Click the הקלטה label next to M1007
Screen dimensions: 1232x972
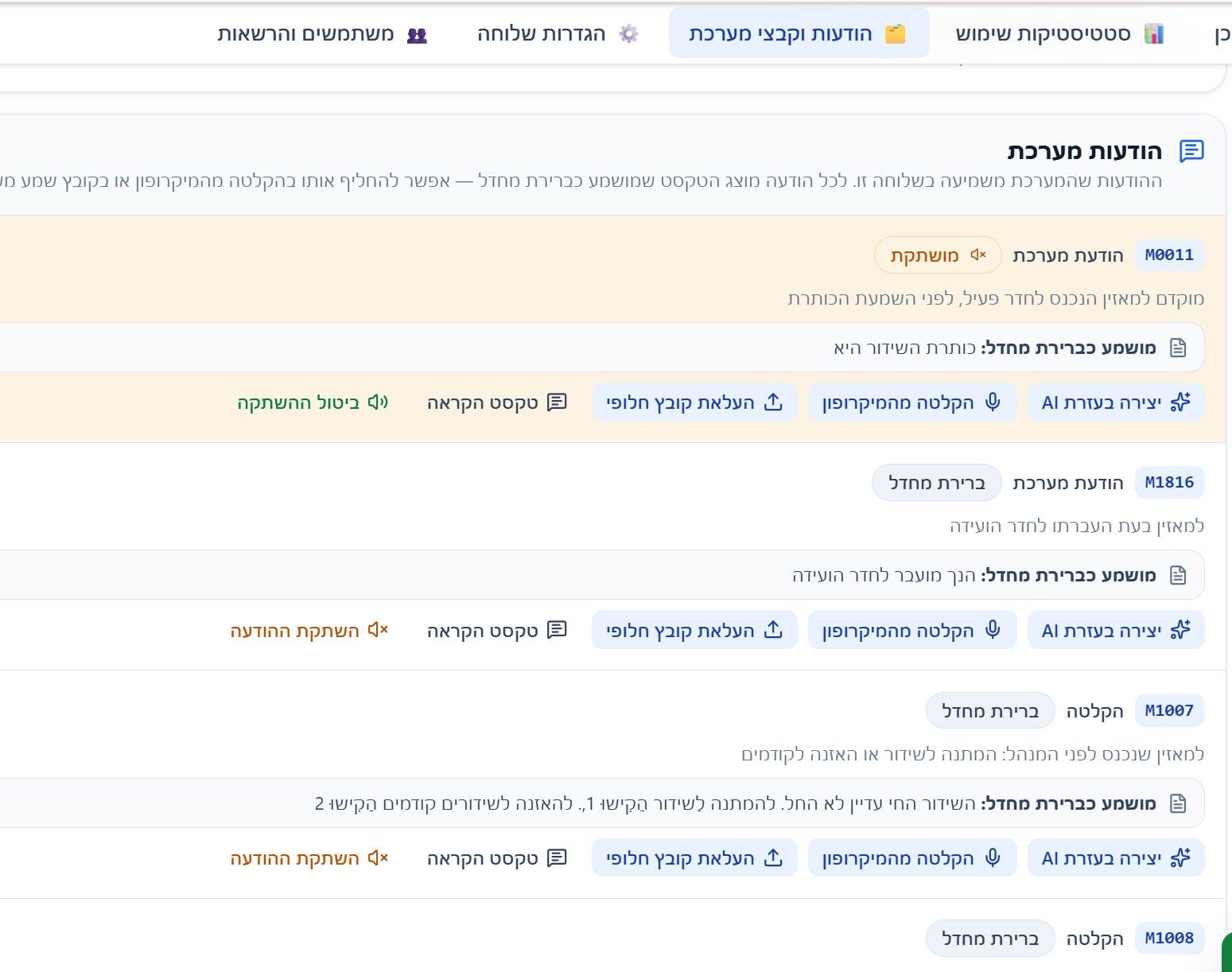click(1095, 711)
